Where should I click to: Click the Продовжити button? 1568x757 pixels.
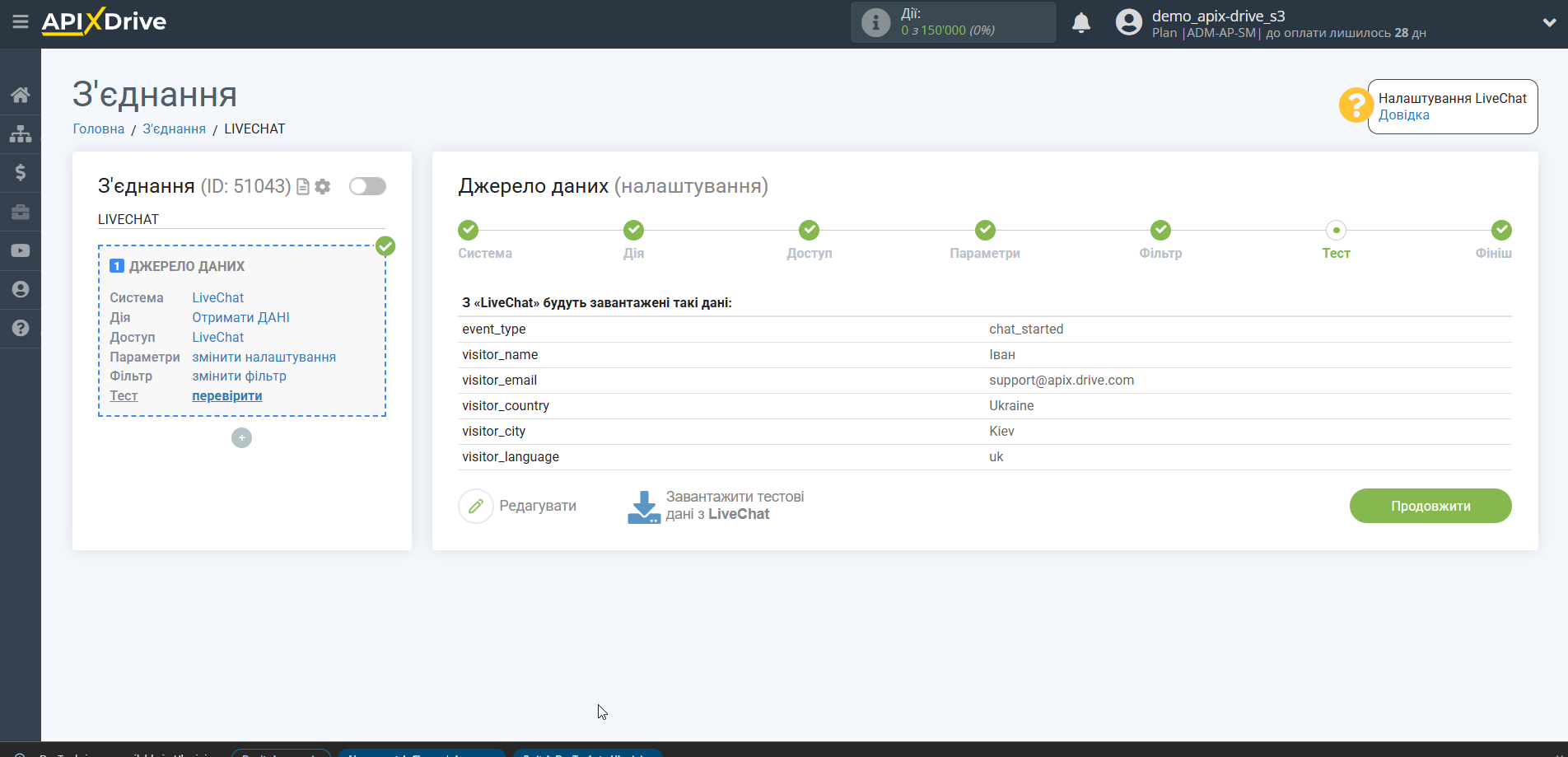pyautogui.click(x=1430, y=506)
